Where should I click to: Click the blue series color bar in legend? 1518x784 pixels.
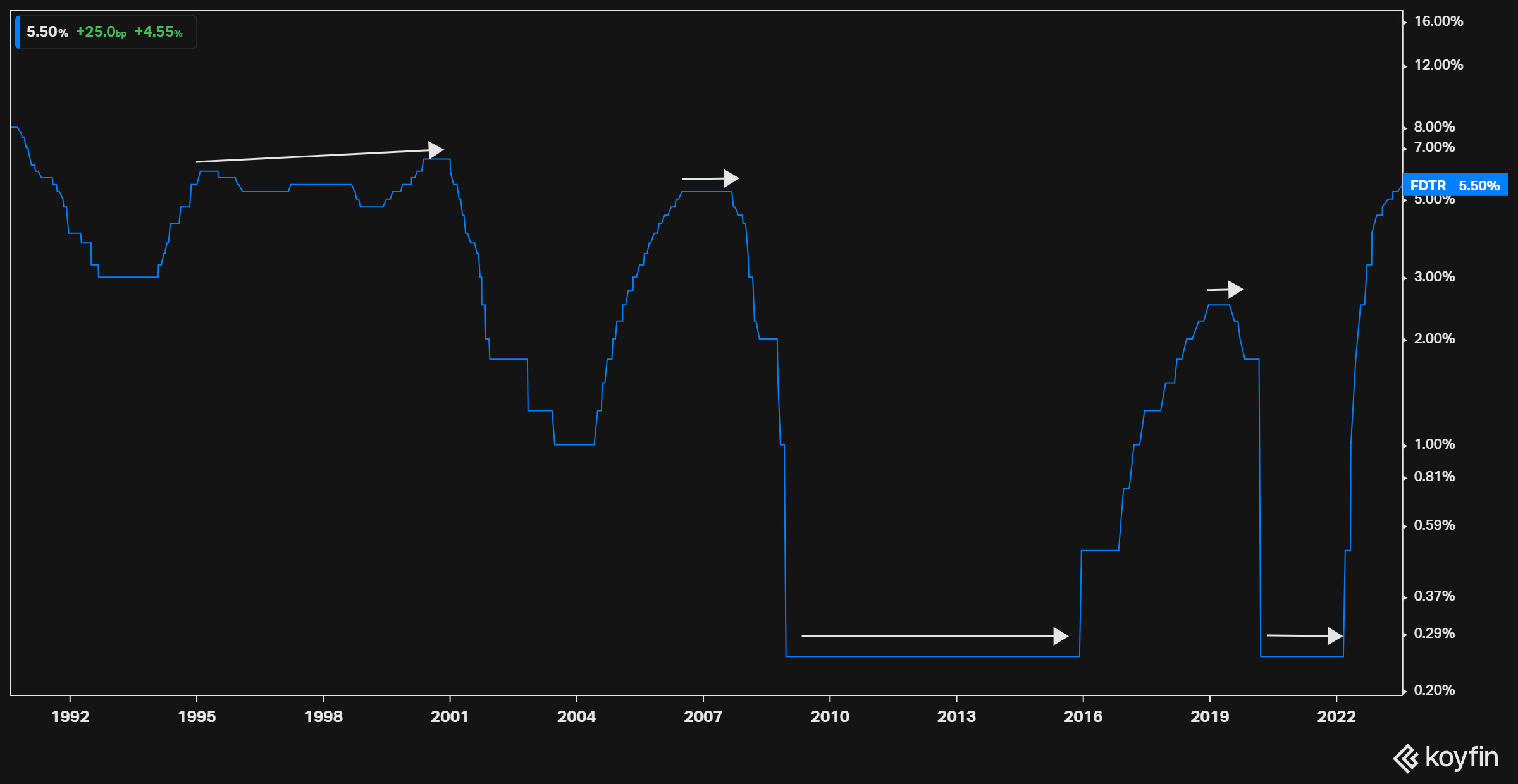(x=18, y=32)
